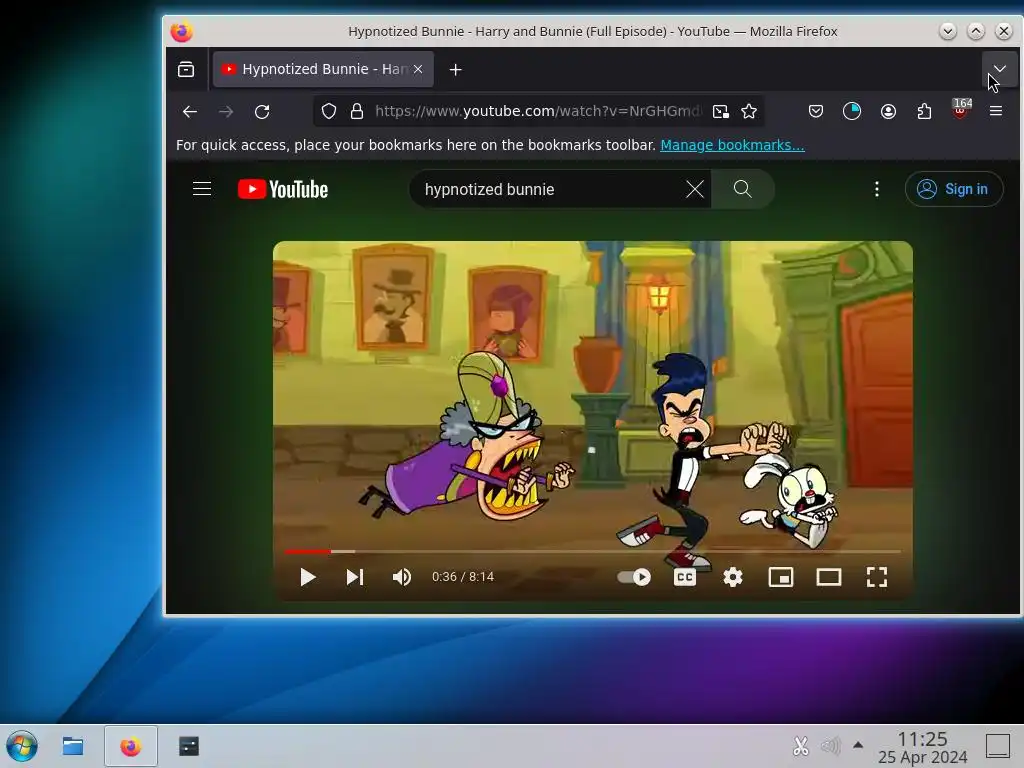Viewport: 1024px width, 768px height.
Task: Bookmark this page with the star
Action: point(749,112)
